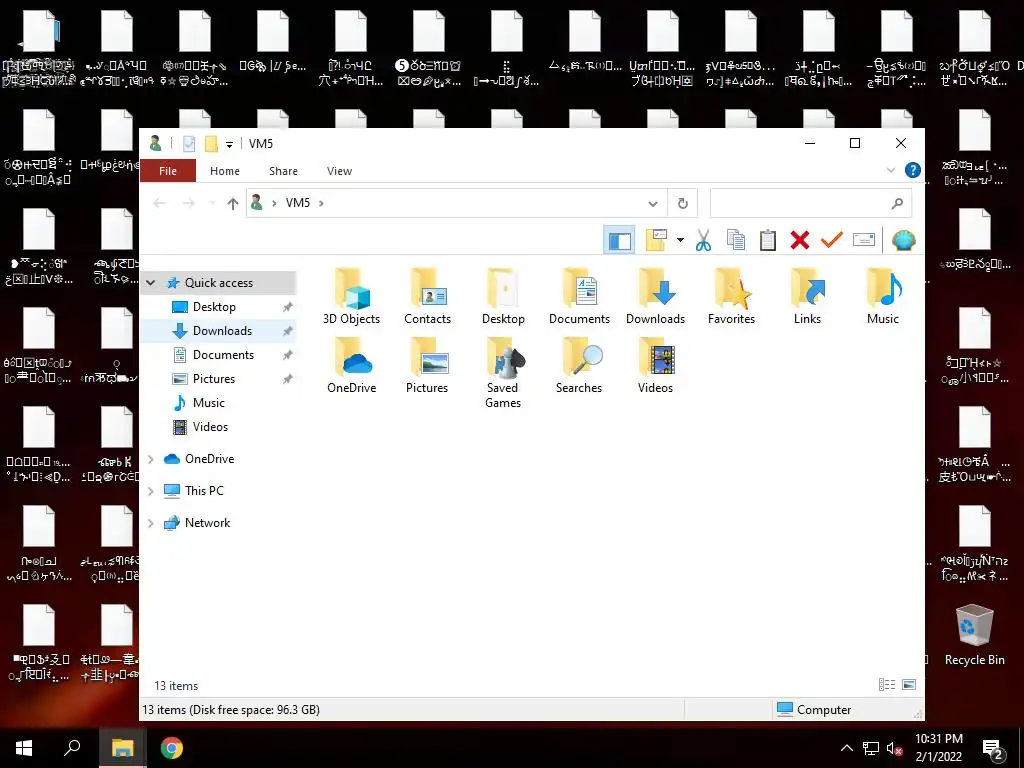1024x768 pixels.
Task: Open Explorer help question mark icon
Action: [913, 170]
